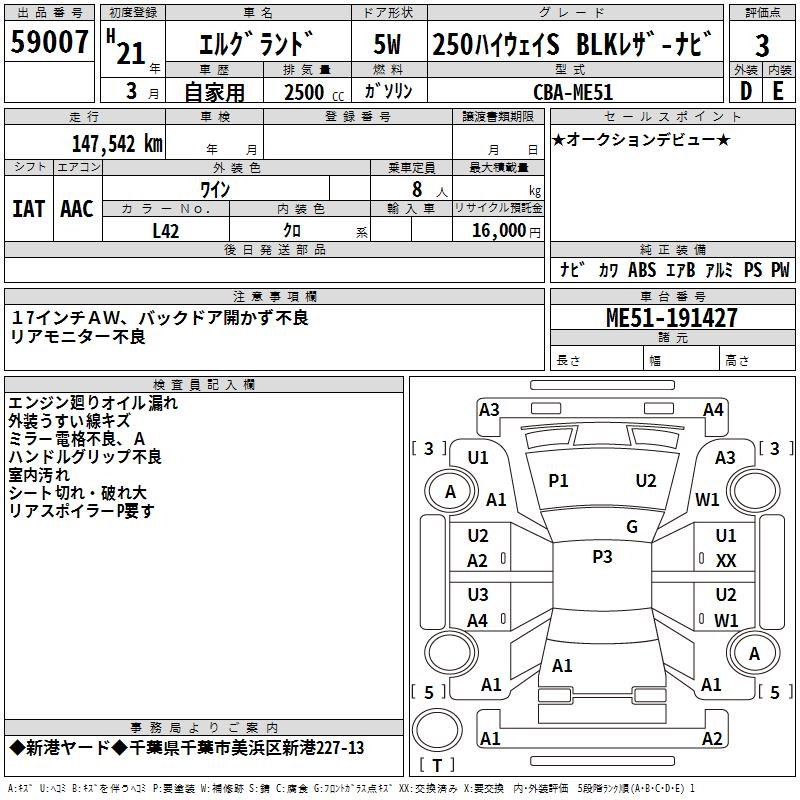Image resolution: width=800 pixels, height=800 pixels.
Task: Select the overall evaluation score 3
Action: (x=762, y=45)
